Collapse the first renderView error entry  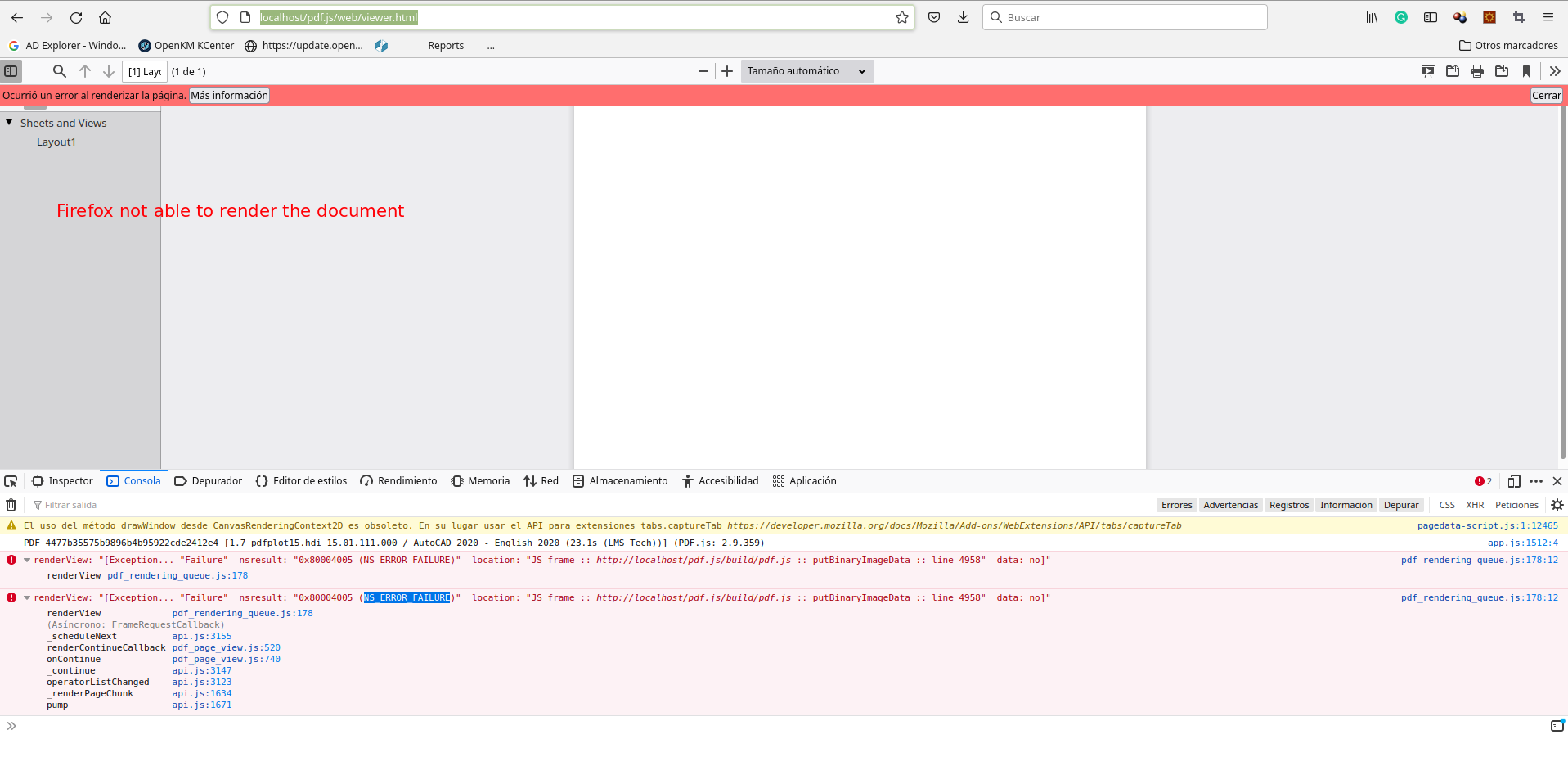point(27,561)
